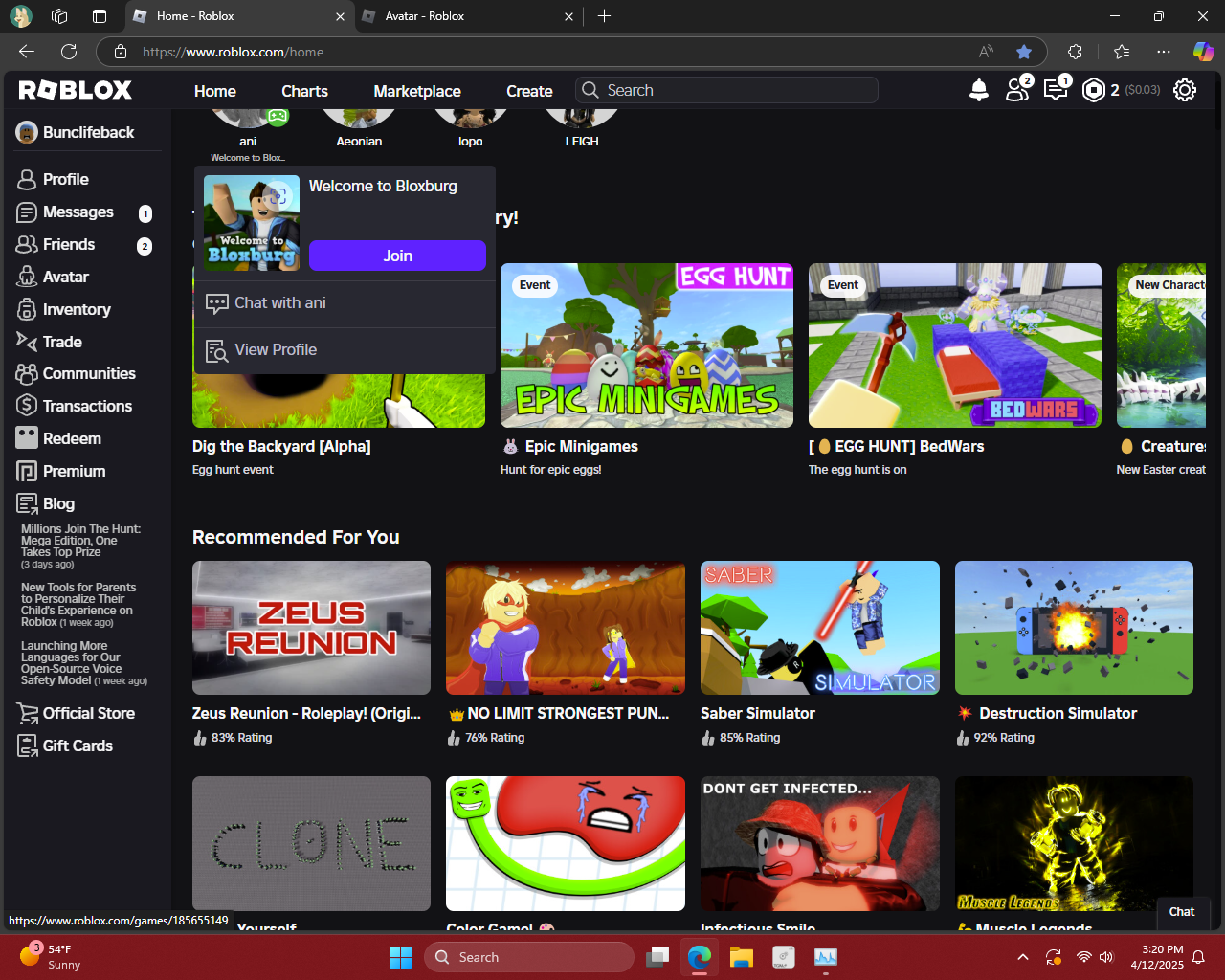The width and height of the screenshot is (1225, 980).
Task: Click the ROBLOX logo
Action: pos(76,90)
